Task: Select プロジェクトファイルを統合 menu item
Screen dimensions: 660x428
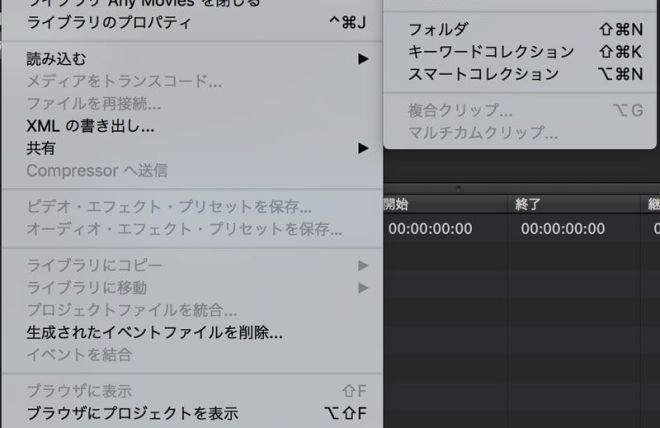Action: pyautogui.click(x=131, y=310)
